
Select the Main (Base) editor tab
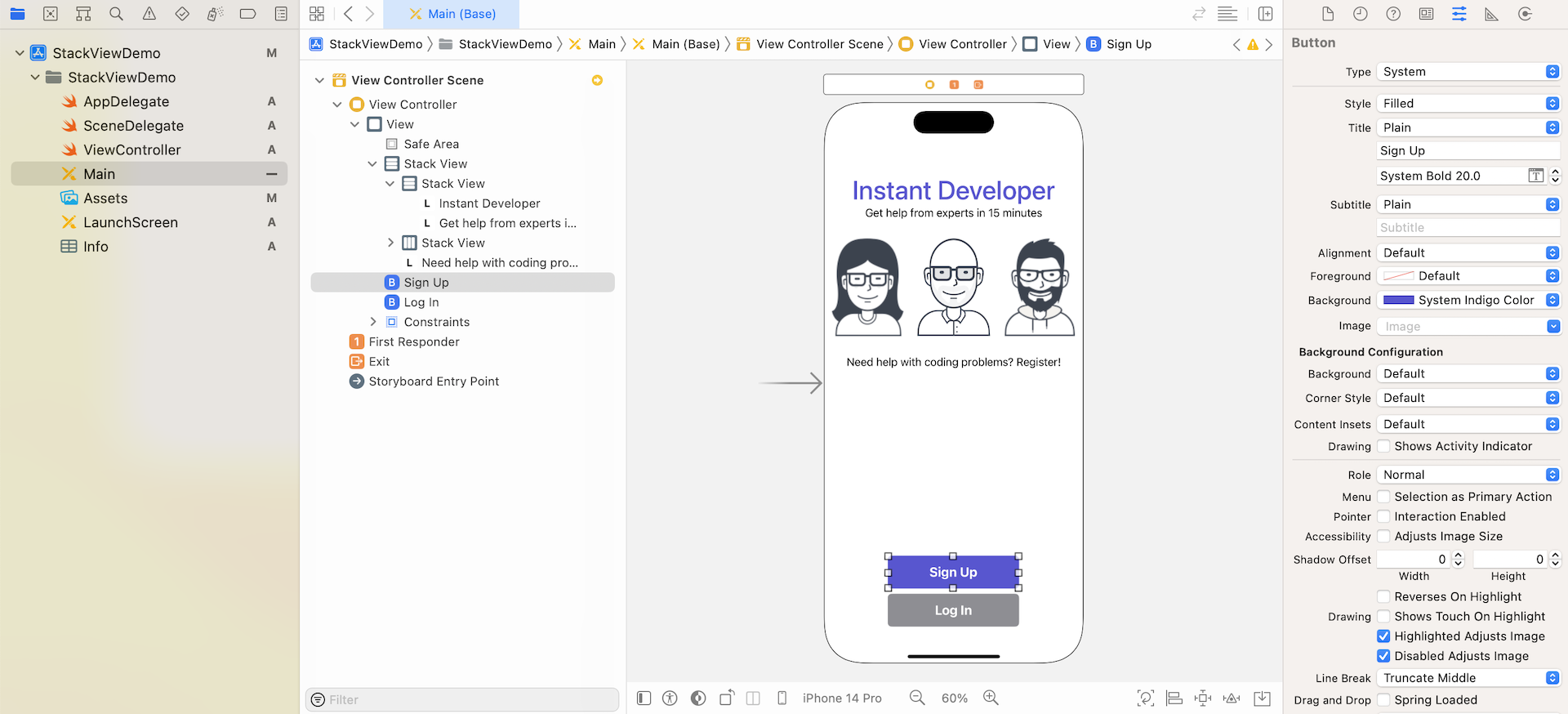pyautogui.click(x=452, y=14)
